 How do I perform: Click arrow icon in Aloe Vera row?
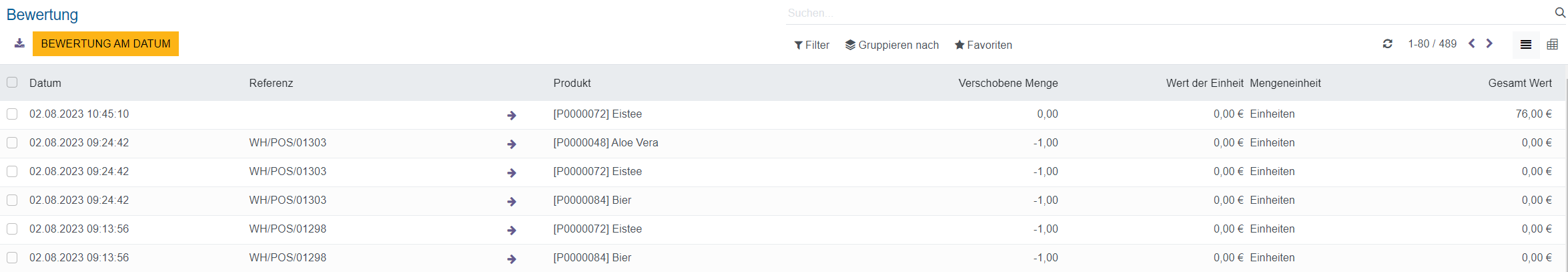[x=511, y=144]
